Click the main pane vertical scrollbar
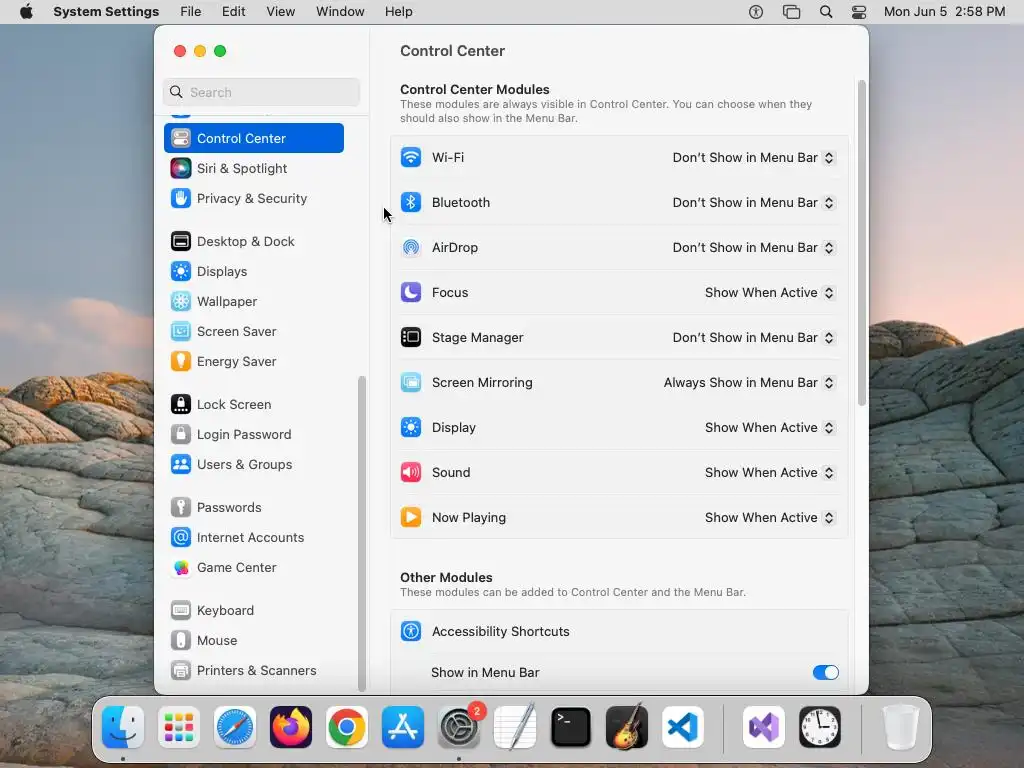Screen dimensions: 1024x768 point(862,242)
